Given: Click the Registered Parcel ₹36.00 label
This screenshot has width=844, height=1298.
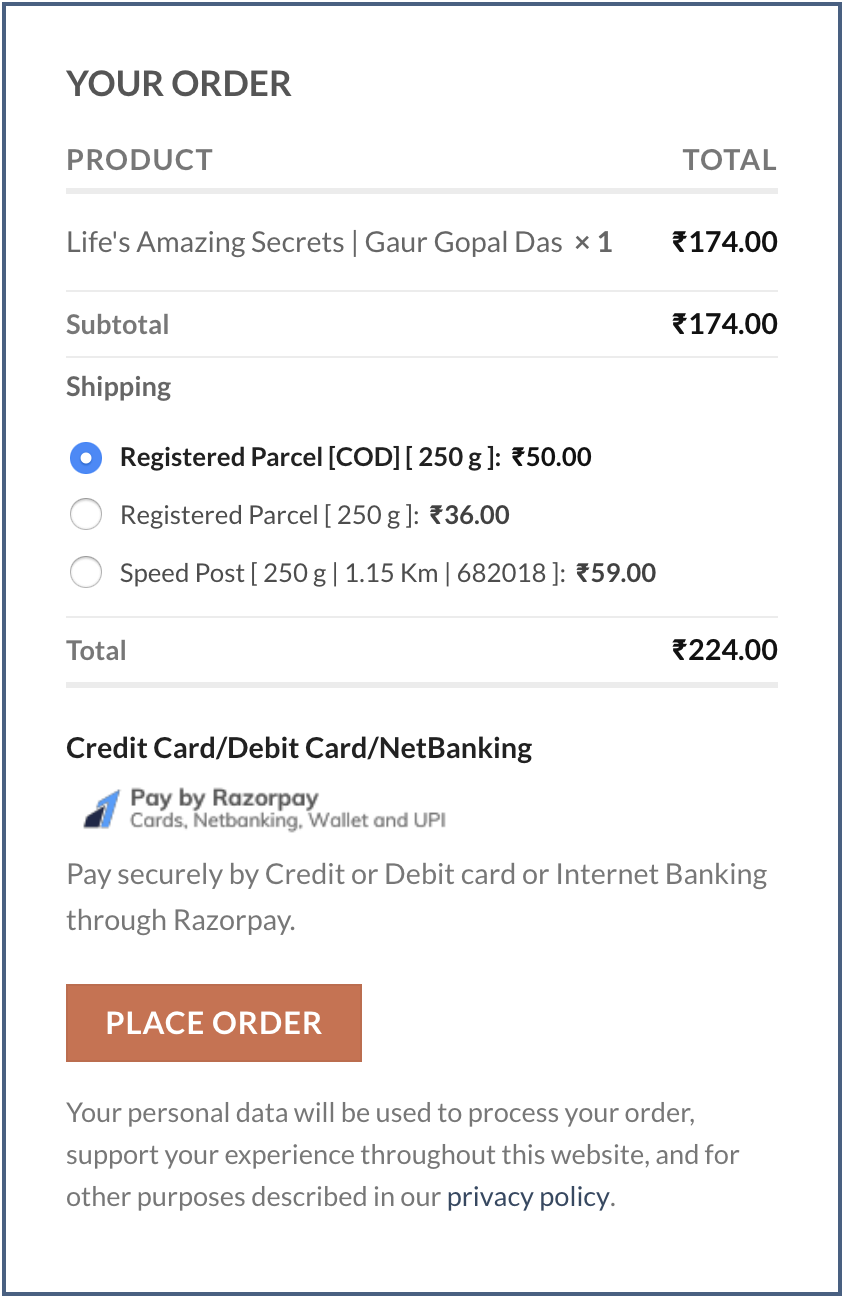Looking at the screenshot, I should point(315,516).
